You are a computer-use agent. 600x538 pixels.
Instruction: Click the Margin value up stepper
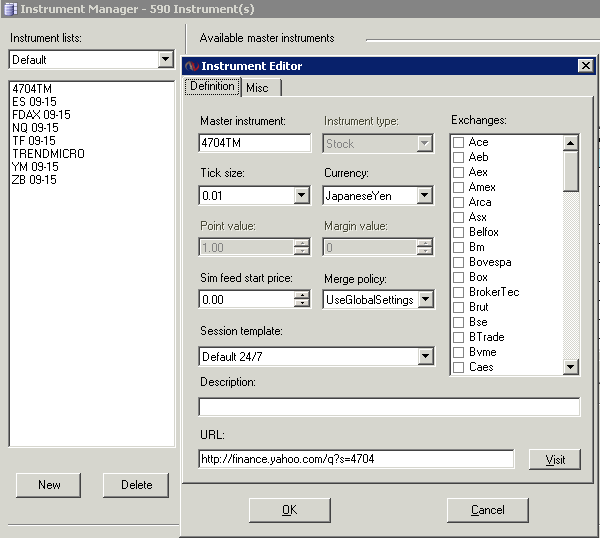424,243
